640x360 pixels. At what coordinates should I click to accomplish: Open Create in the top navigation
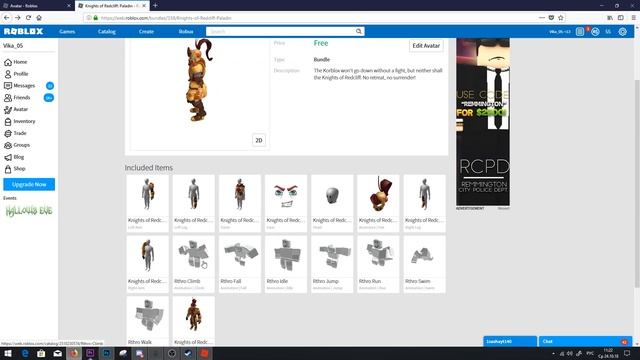click(x=146, y=31)
